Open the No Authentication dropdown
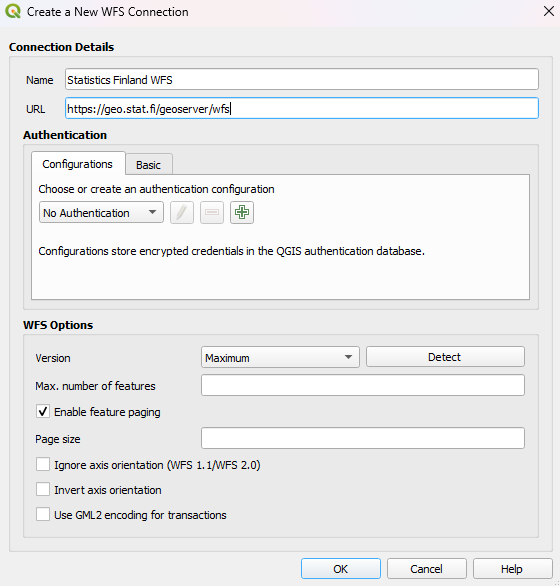The image size is (560, 586). tap(101, 213)
